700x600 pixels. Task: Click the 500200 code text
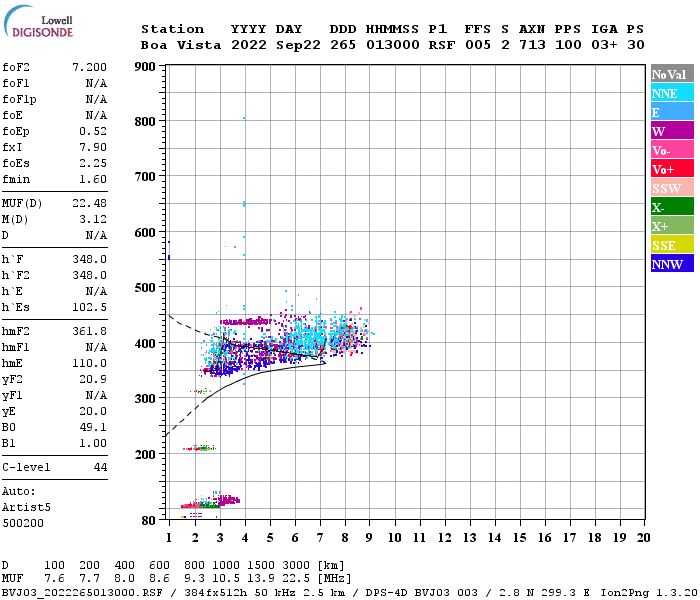(23, 523)
